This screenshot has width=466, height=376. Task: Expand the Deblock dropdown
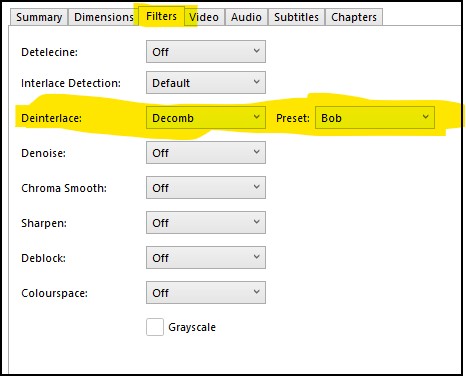pos(206,258)
